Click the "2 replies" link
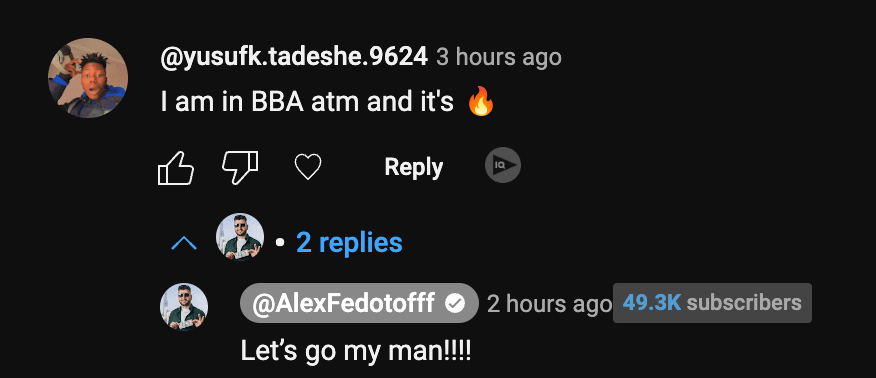Viewport: 876px width, 378px height. [349, 242]
